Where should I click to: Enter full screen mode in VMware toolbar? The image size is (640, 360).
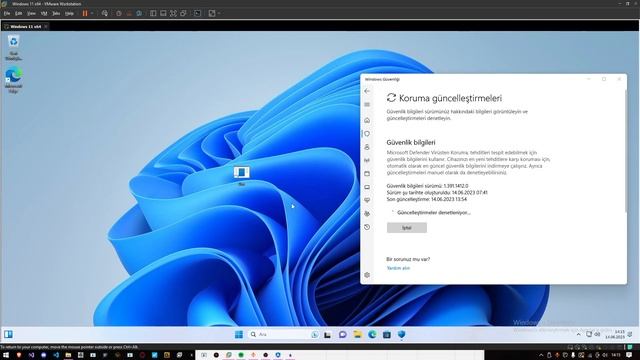coord(173,13)
